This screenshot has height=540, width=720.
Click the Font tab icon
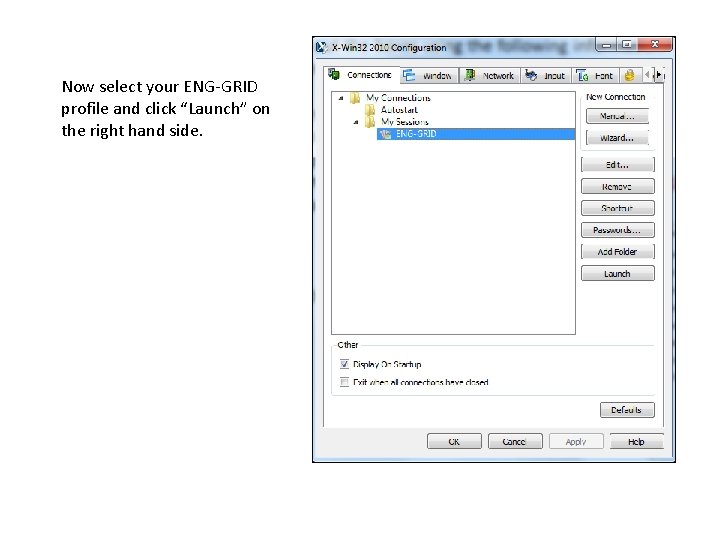(582, 75)
